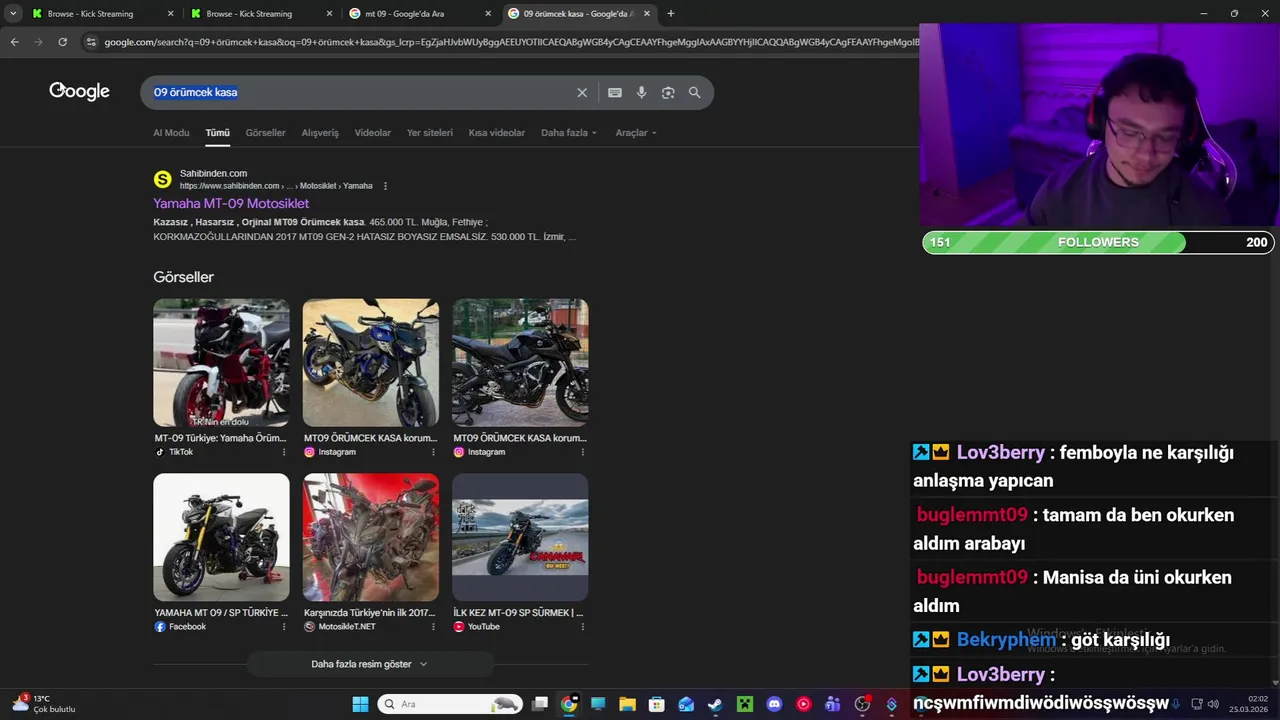1280x720 pixels.
Task: Open Steam from the taskbar
Action: 715,704
